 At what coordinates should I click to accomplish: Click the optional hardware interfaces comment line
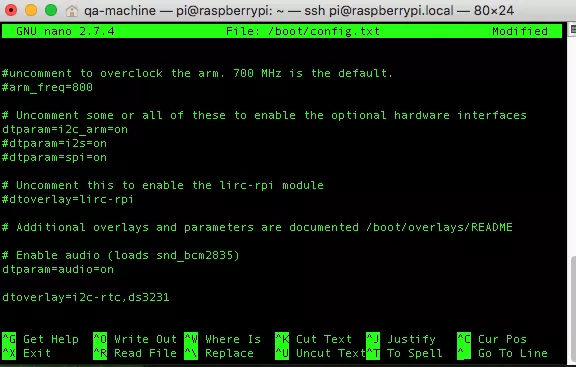[x=264, y=115]
